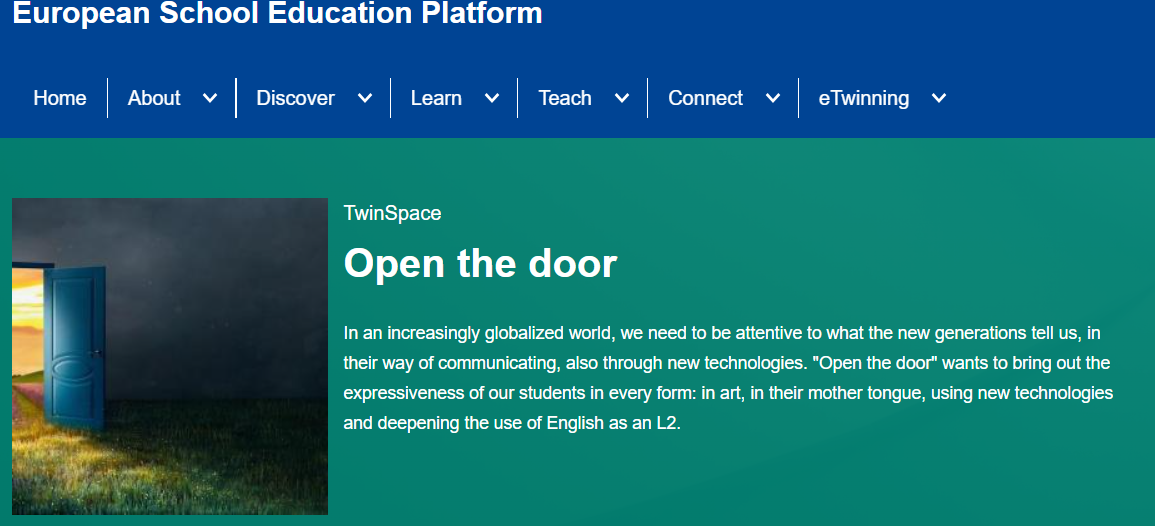Expand the Discover dropdown chevron
The width and height of the screenshot is (1155, 526).
[365, 98]
